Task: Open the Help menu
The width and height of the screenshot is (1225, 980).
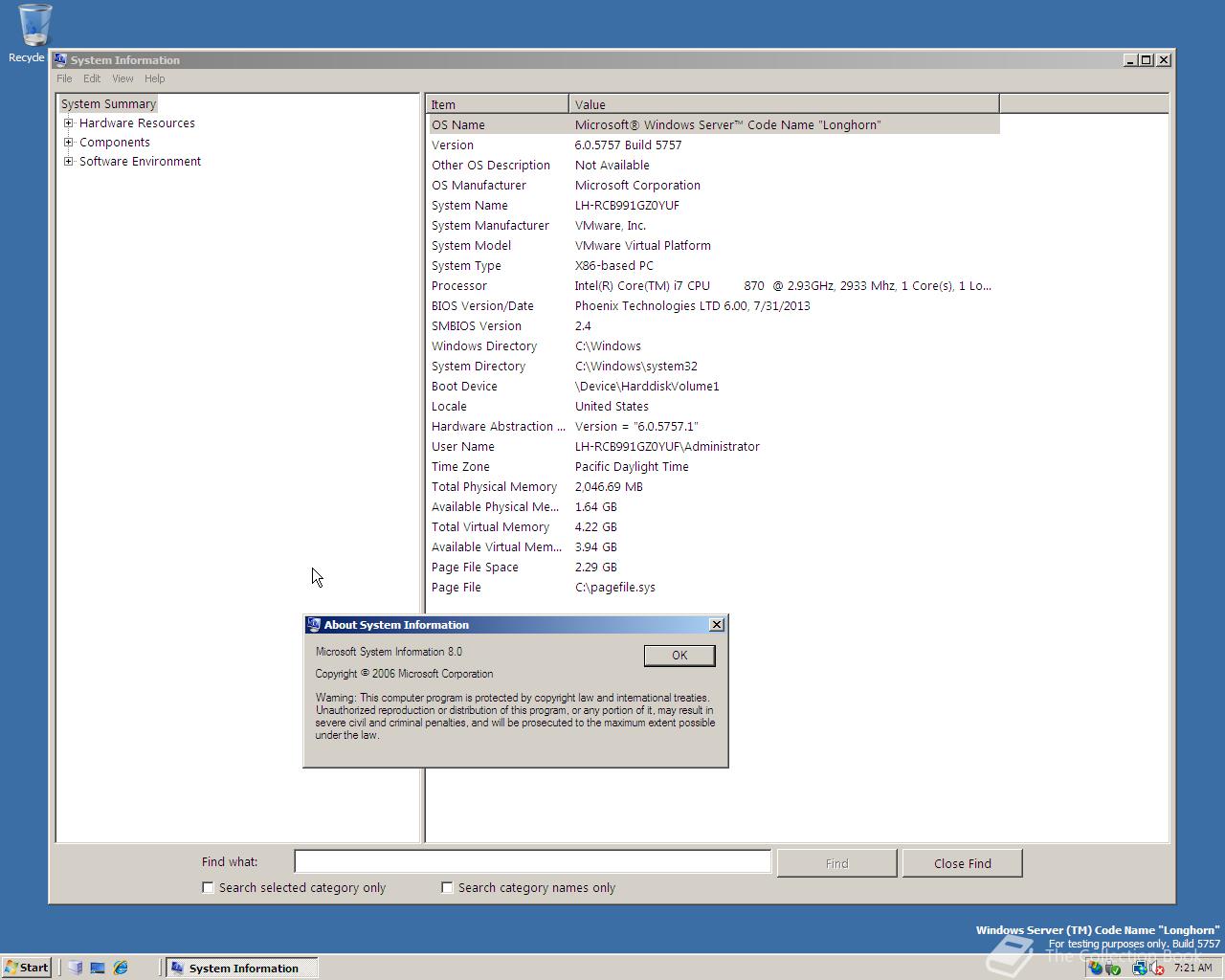Action: pyautogui.click(x=154, y=78)
